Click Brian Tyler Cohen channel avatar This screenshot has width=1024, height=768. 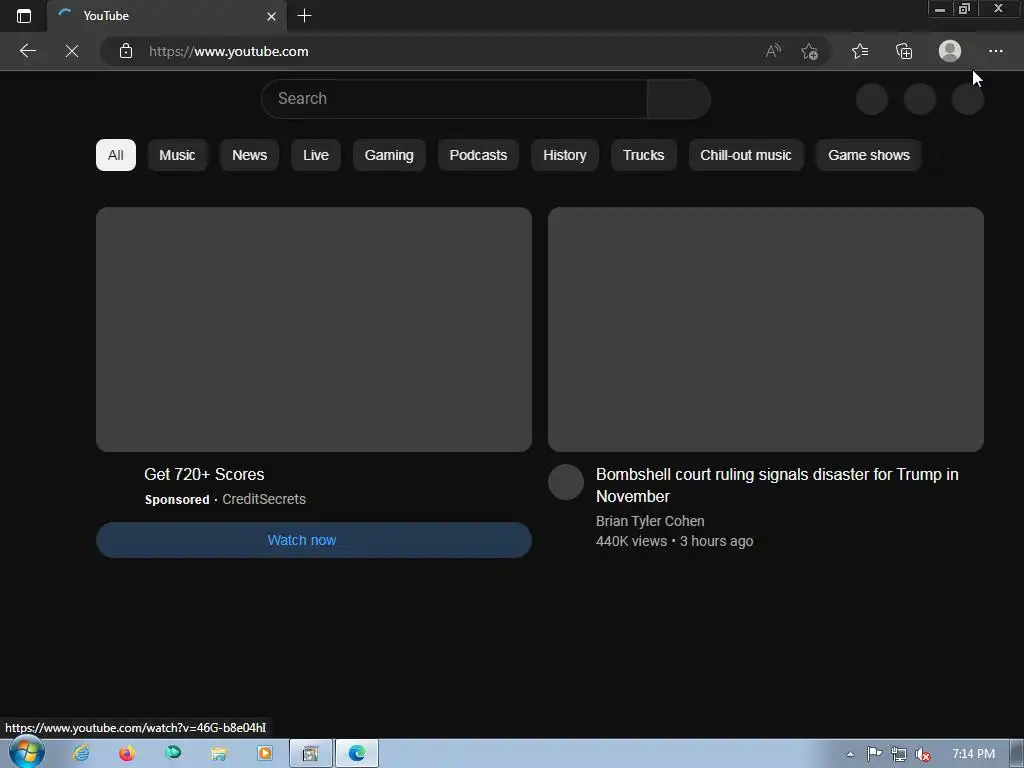coord(566,482)
